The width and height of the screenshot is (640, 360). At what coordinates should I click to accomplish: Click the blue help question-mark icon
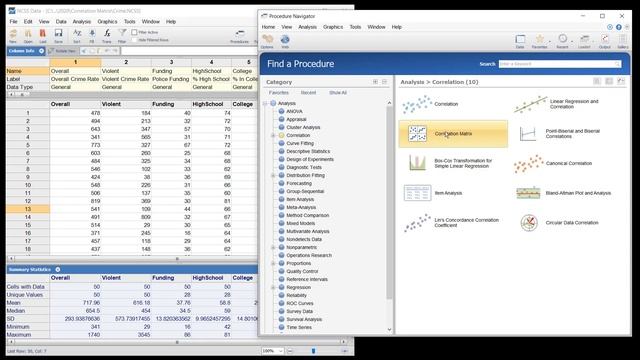pyautogui.click(x=619, y=27)
